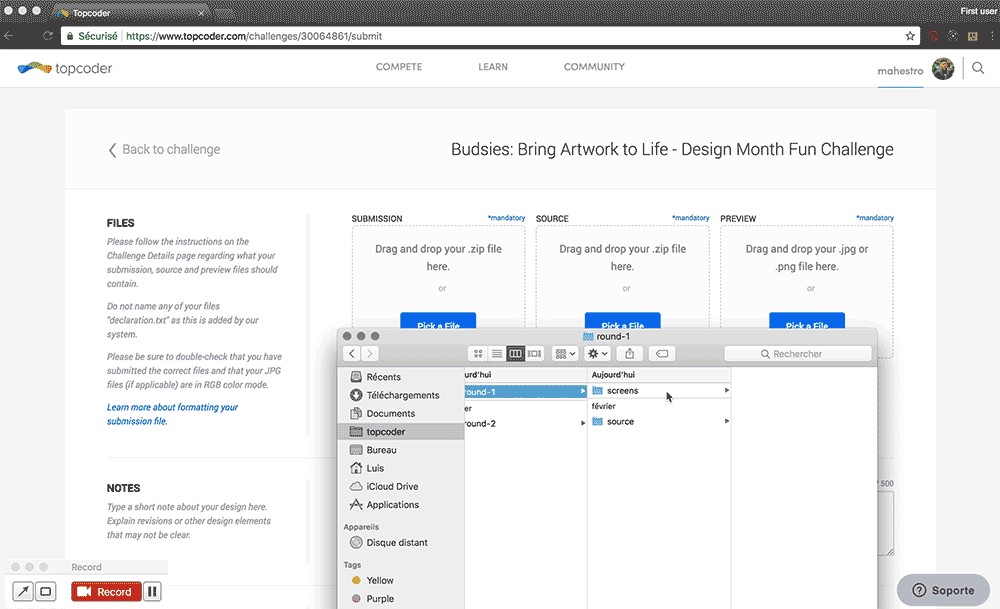Click the red browser extension icon
The image size is (1000, 609).
point(934,36)
